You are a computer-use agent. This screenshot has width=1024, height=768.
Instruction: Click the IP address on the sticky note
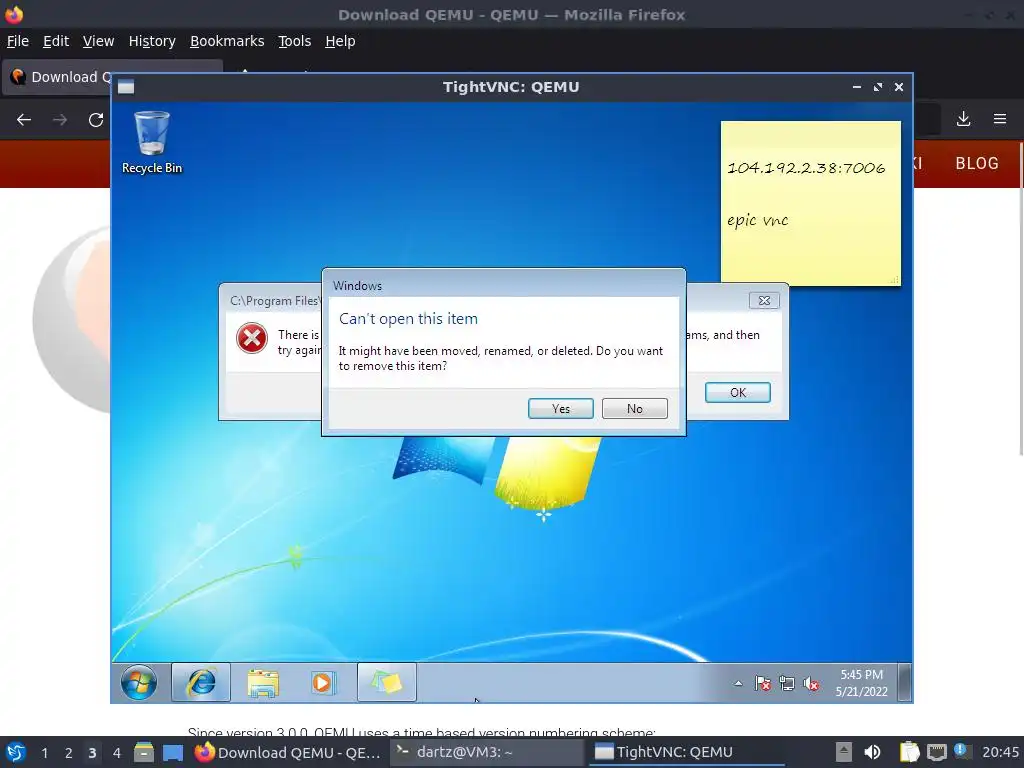(806, 168)
